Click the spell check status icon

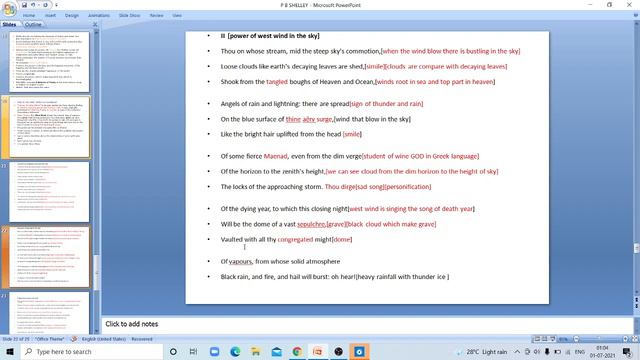[x=74, y=339]
